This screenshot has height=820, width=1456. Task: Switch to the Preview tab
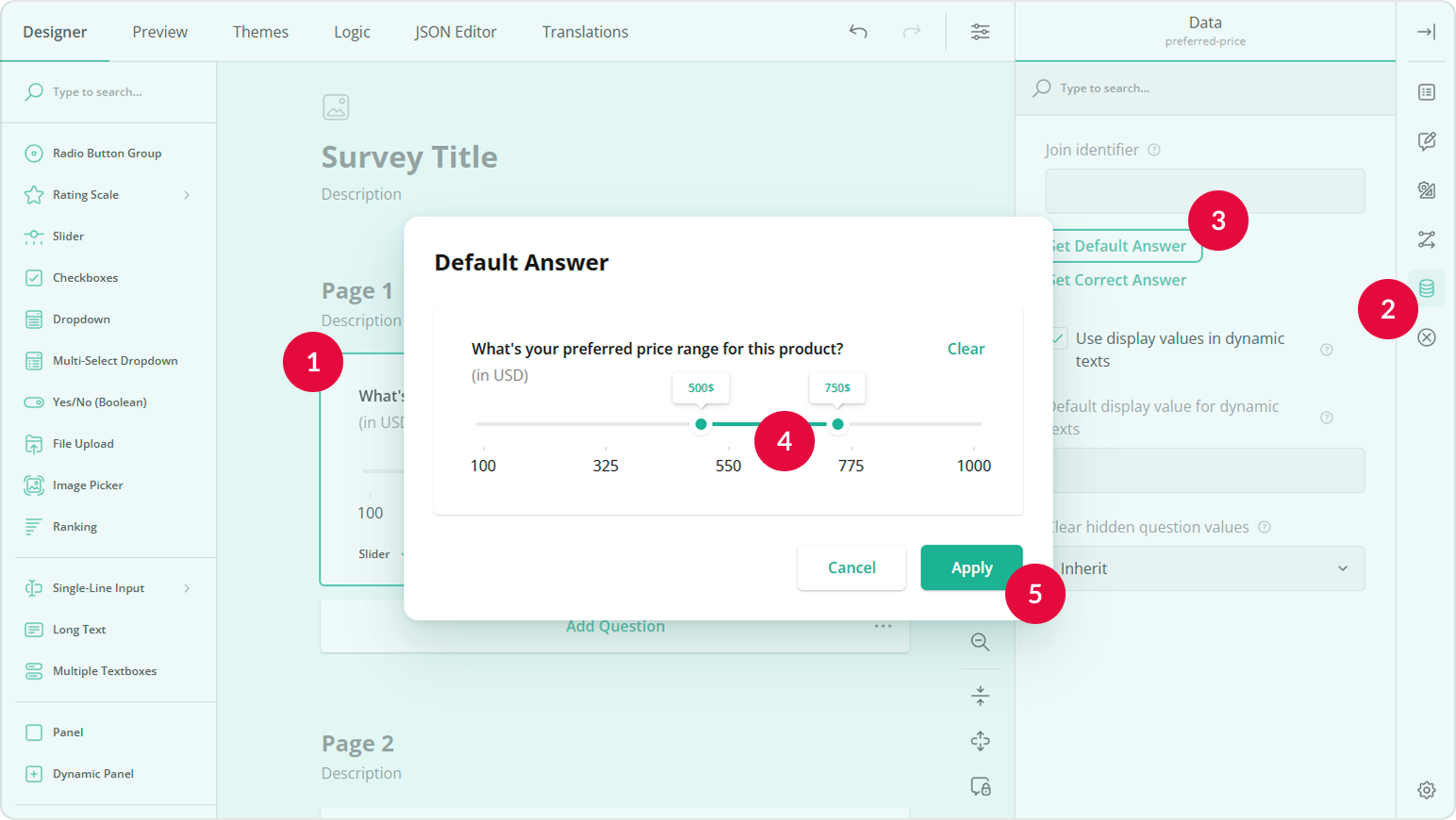pyautogui.click(x=159, y=31)
